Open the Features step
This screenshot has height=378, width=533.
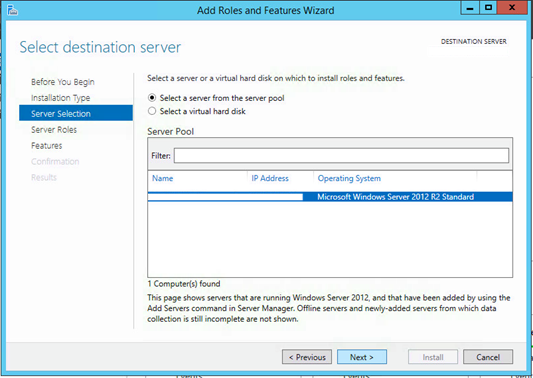tap(47, 145)
